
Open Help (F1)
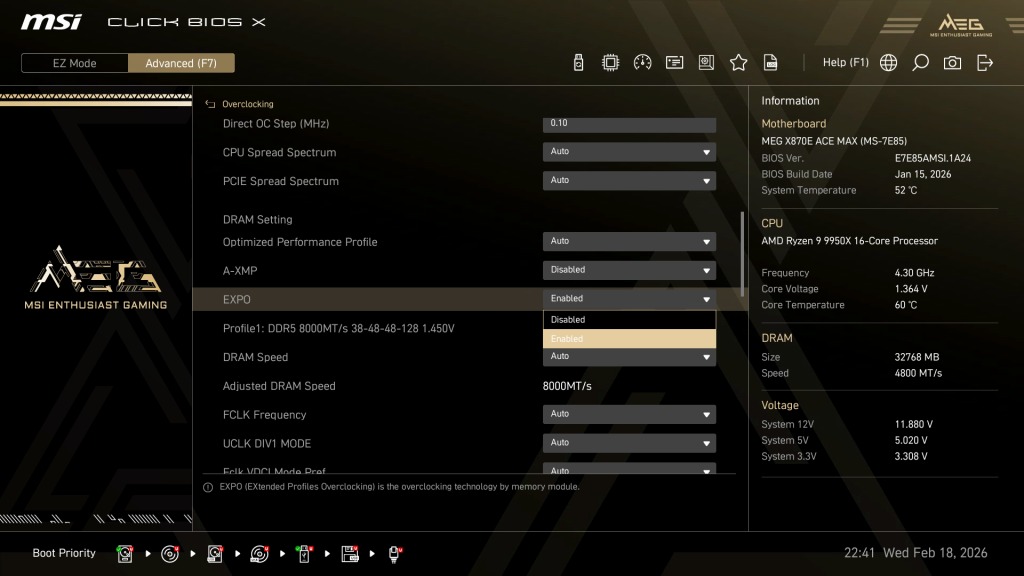click(x=845, y=63)
